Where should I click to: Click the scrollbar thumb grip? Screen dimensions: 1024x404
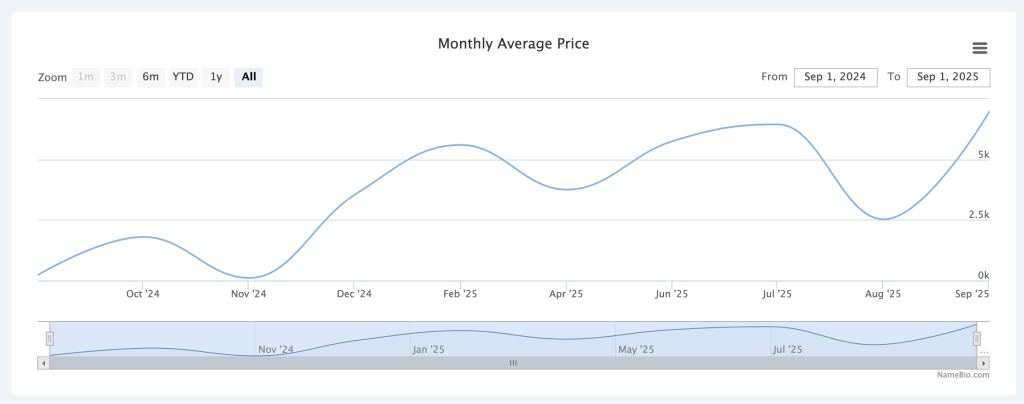tap(513, 363)
